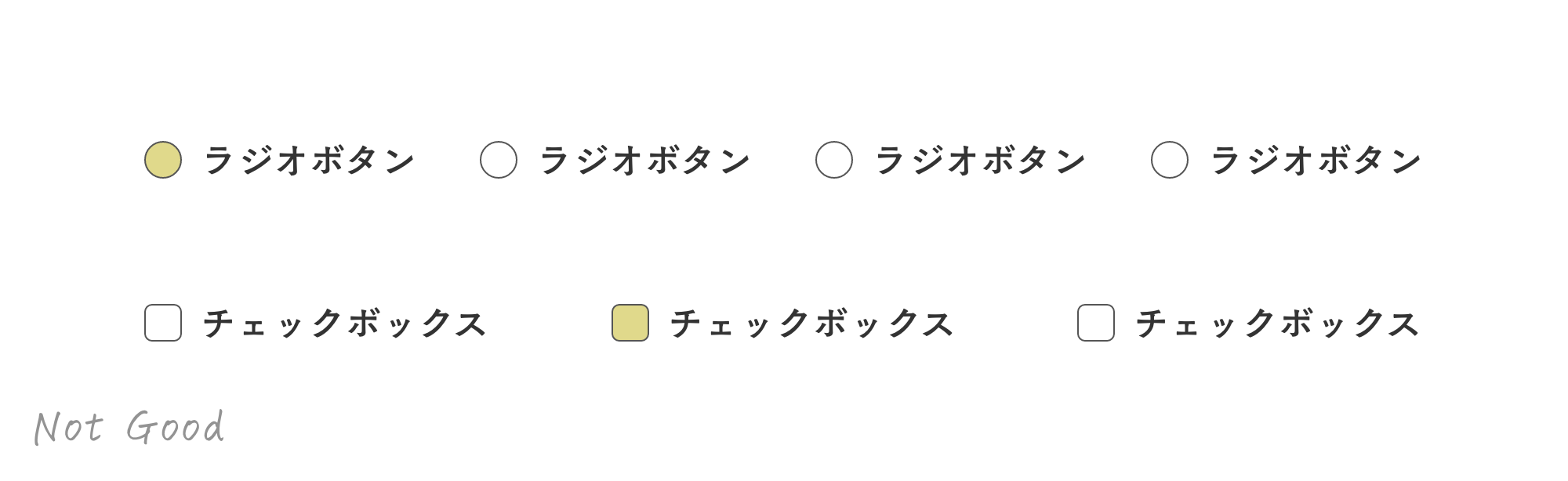Image resolution: width=1568 pixels, height=481 pixels.
Task: Click the handwritten word "Good"
Action: [176, 428]
